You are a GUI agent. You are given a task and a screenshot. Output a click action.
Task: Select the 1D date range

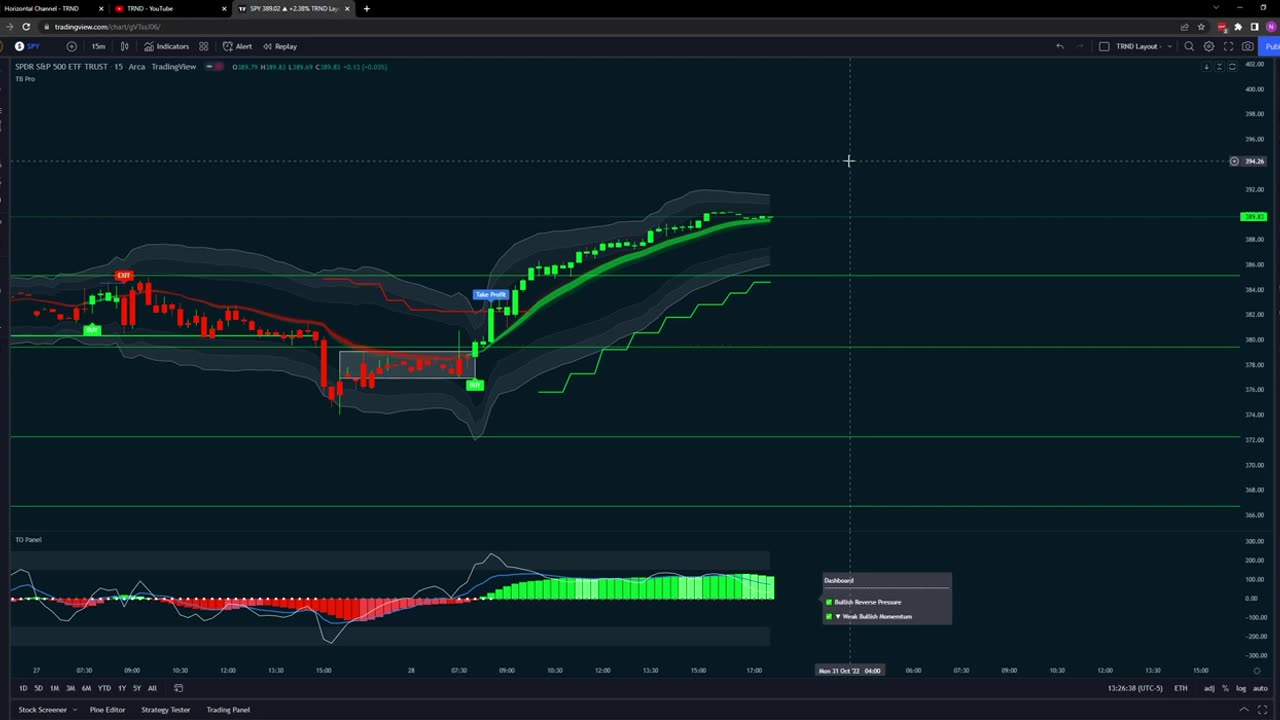pyautogui.click(x=23, y=688)
